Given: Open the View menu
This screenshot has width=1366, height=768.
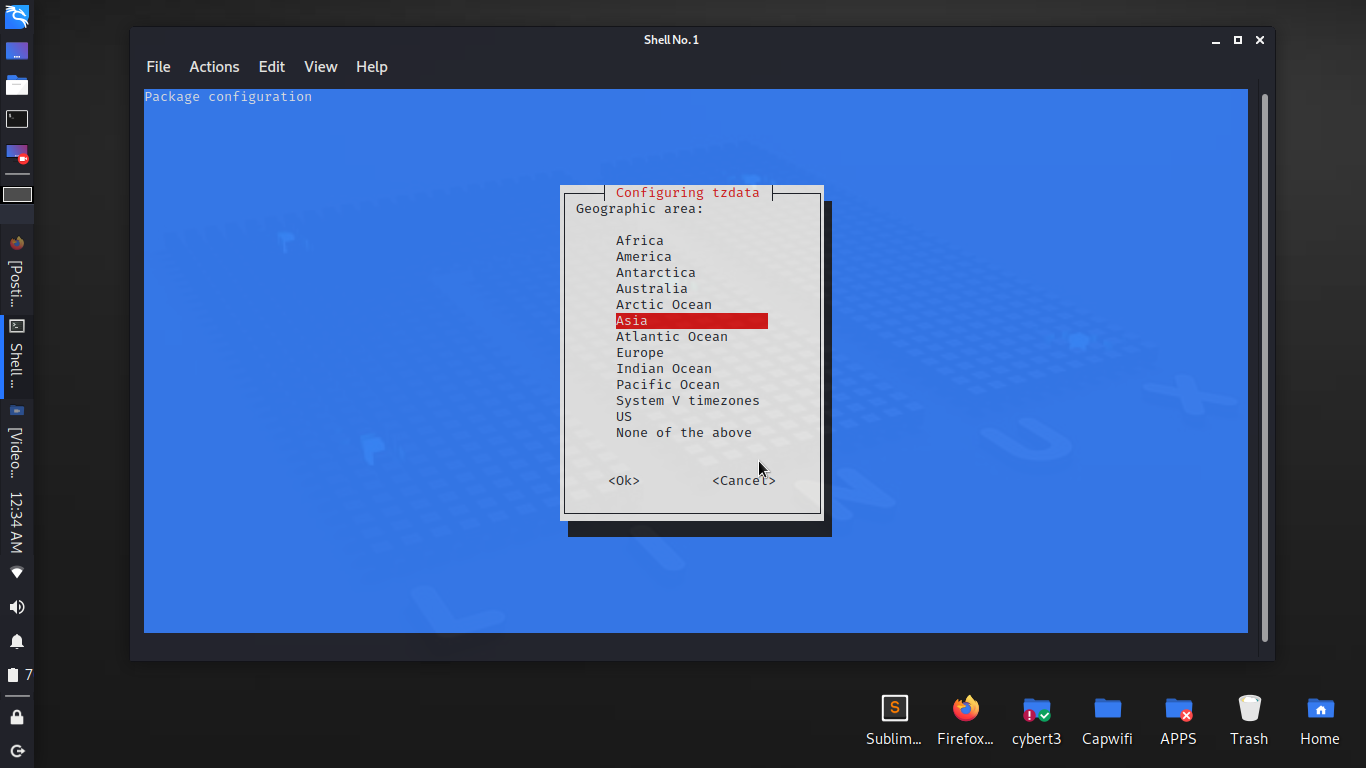Looking at the screenshot, I should pyautogui.click(x=321, y=67).
